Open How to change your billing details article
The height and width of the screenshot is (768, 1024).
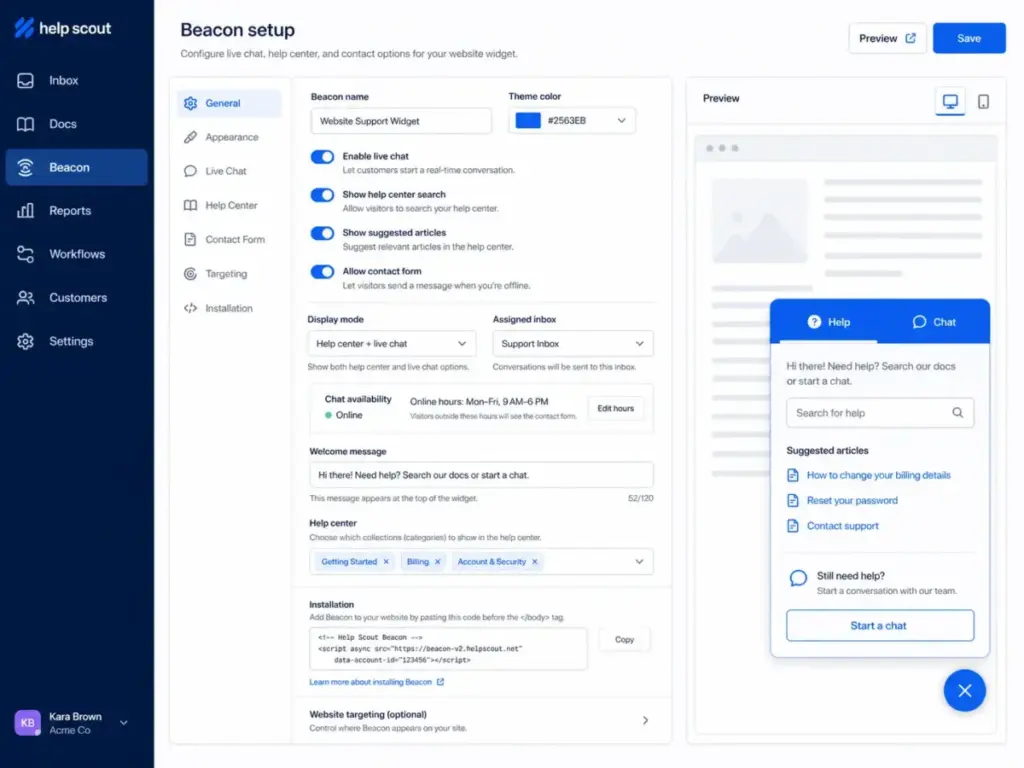coord(878,475)
